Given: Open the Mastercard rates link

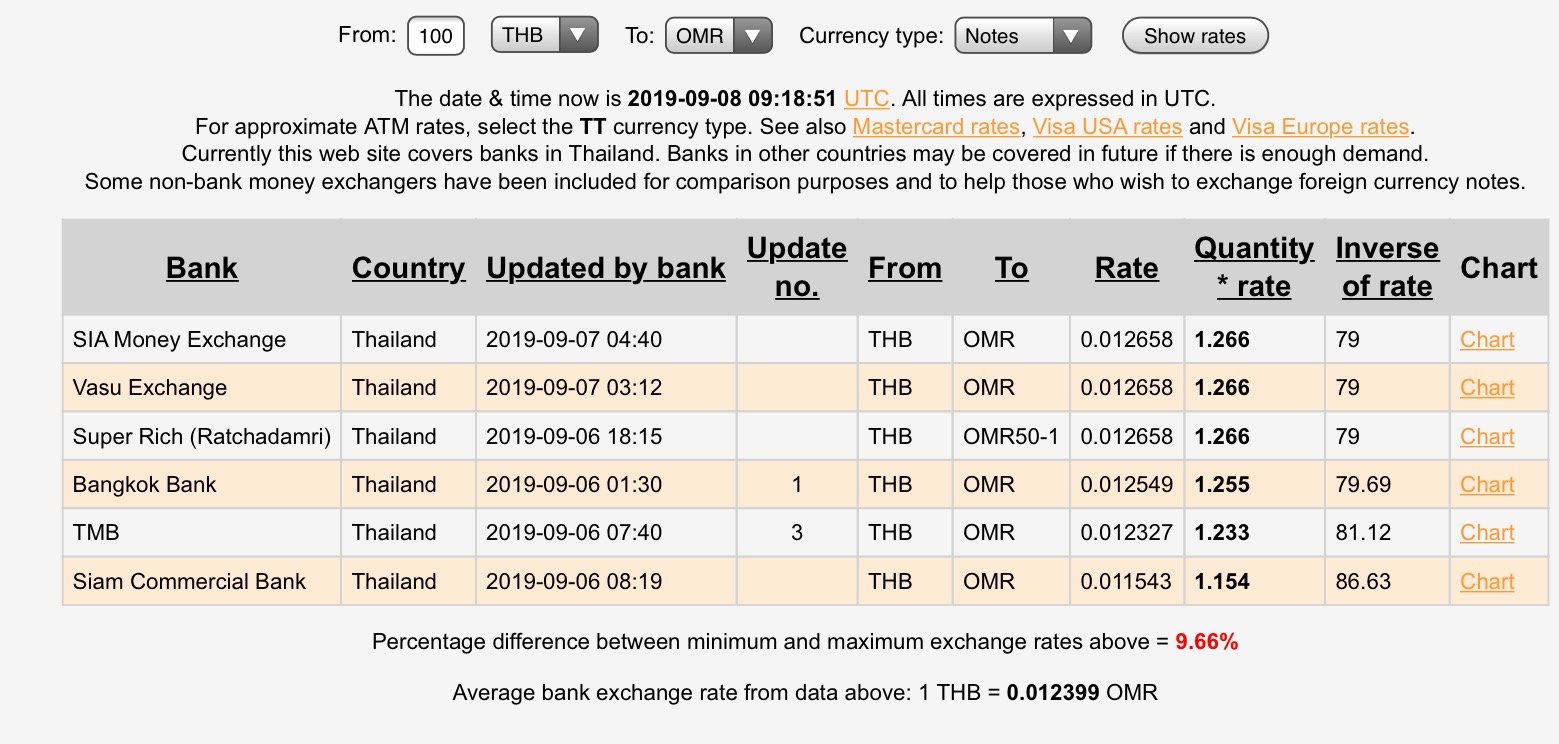Looking at the screenshot, I should 936,127.
